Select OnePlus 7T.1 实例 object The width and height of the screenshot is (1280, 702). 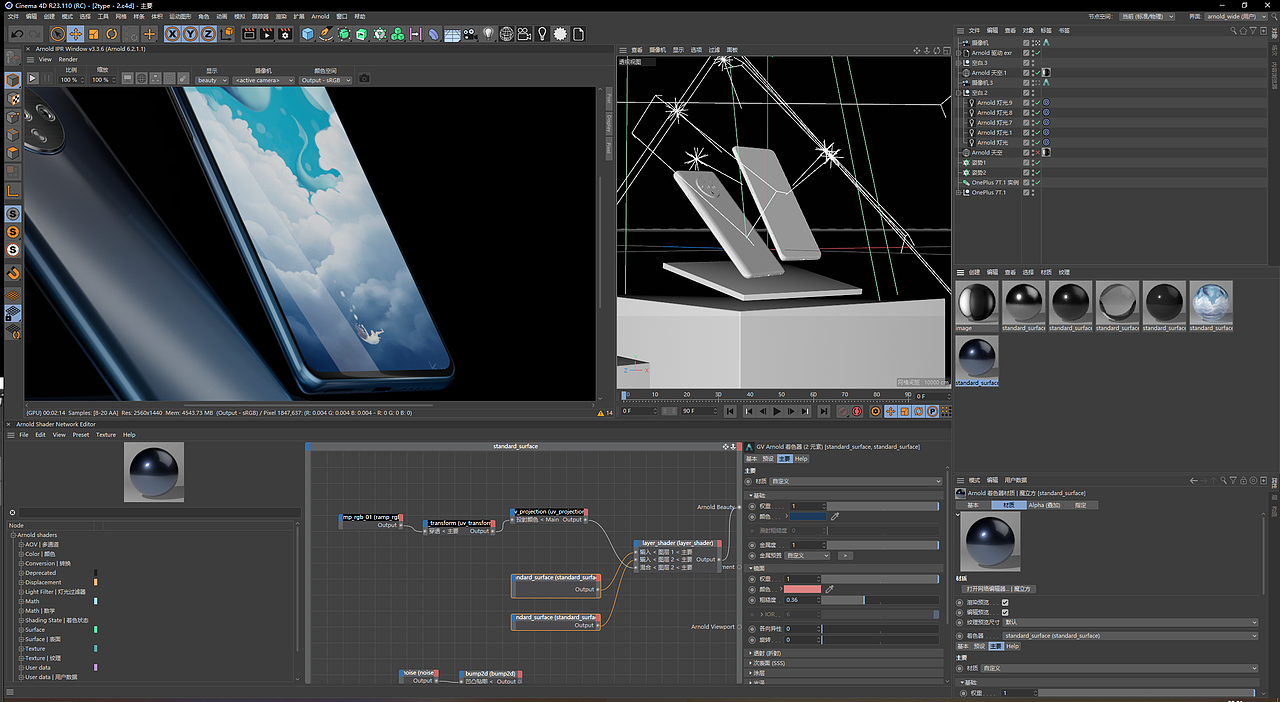(995, 183)
